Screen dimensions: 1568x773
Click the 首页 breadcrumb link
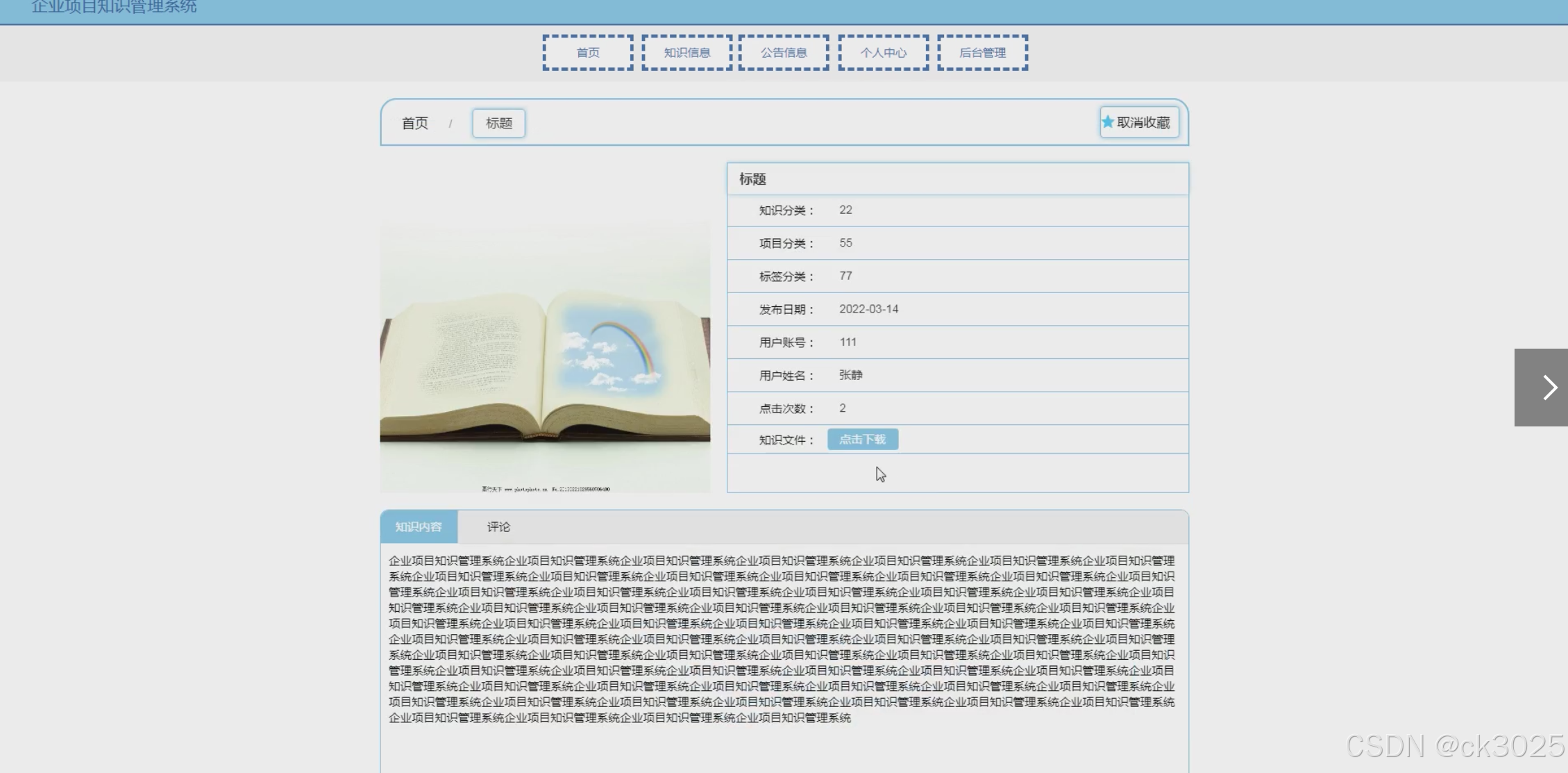415,124
